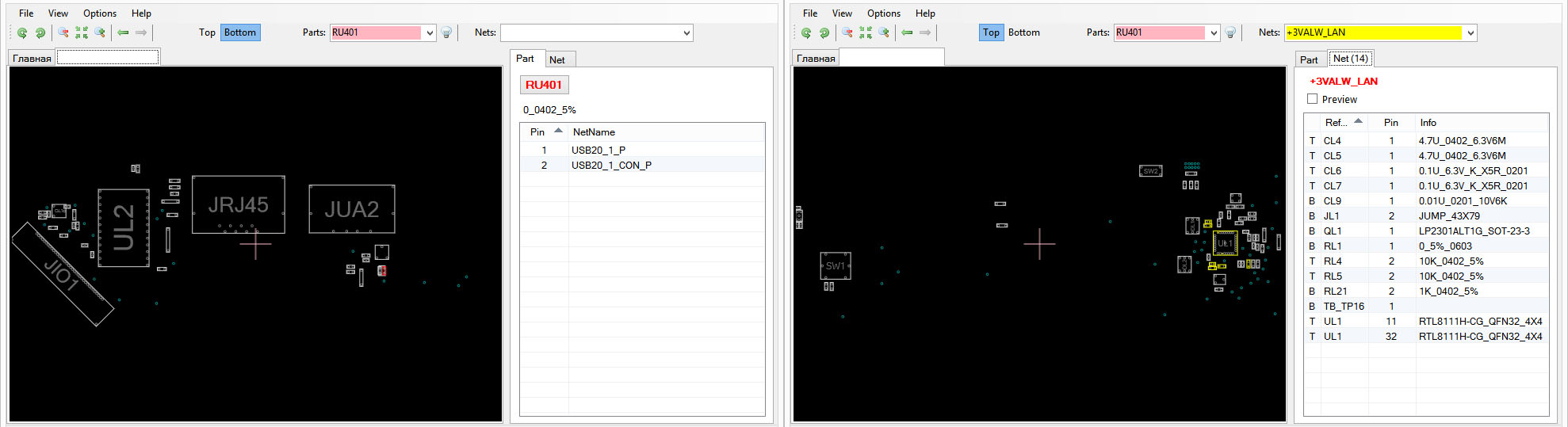Select the USB20_1_CON_P pin row
The width and height of the screenshot is (1568, 427).
pyautogui.click(x=611, y=165)
